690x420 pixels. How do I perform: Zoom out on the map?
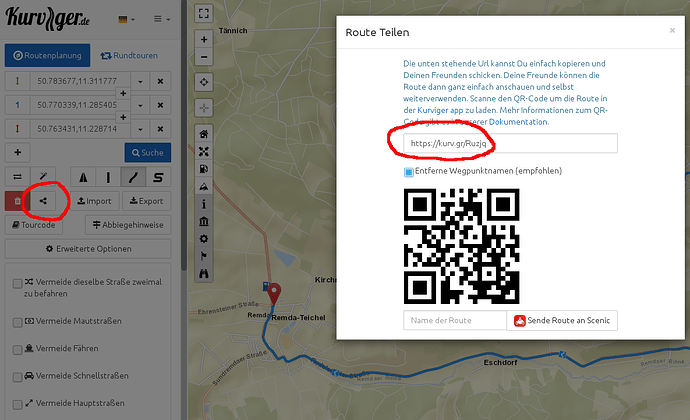(204, 57)
